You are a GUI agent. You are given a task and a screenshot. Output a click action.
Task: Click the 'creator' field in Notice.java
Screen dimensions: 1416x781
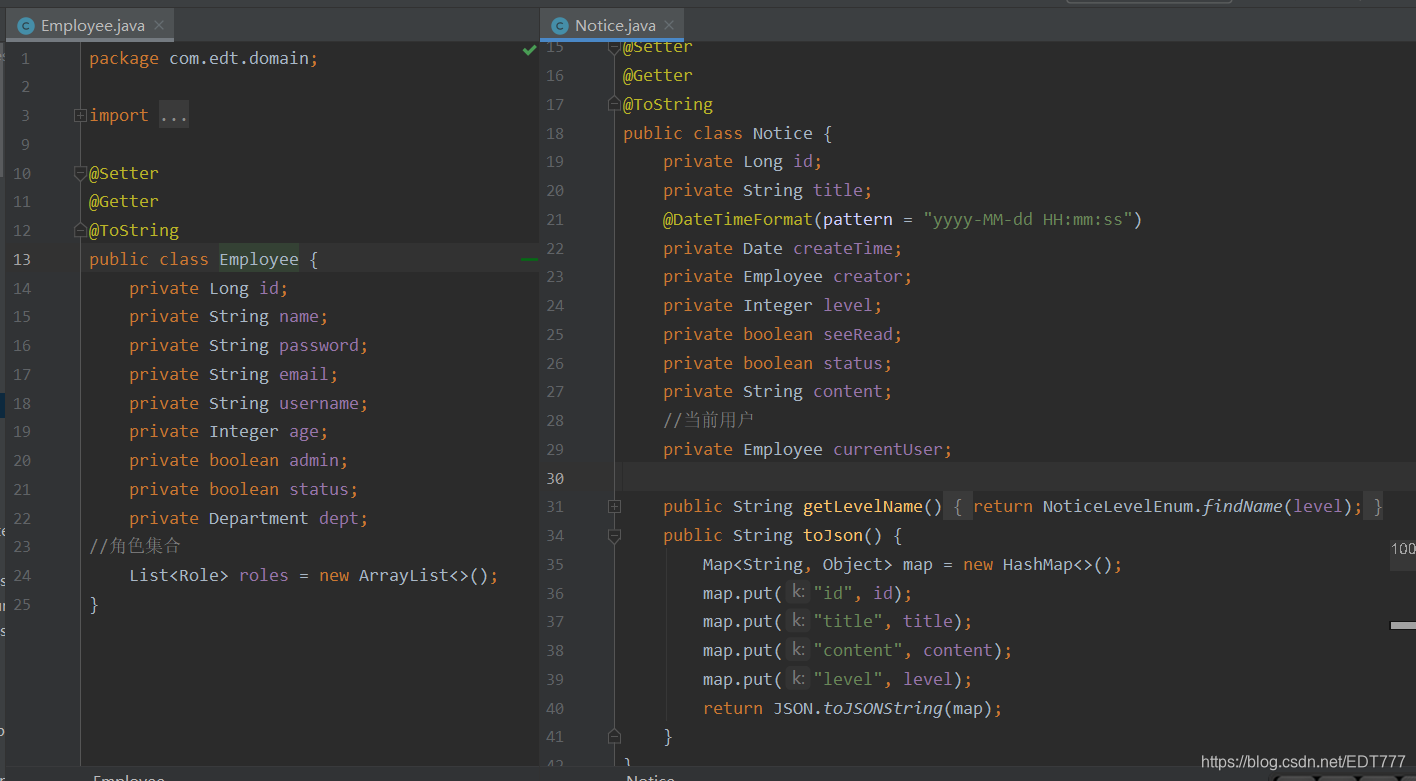pos(868,277)
